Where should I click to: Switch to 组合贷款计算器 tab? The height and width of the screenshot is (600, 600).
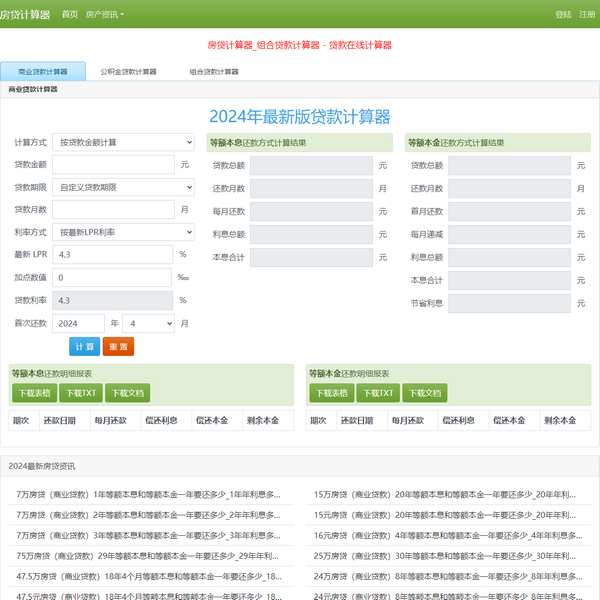tap(214, 72)
